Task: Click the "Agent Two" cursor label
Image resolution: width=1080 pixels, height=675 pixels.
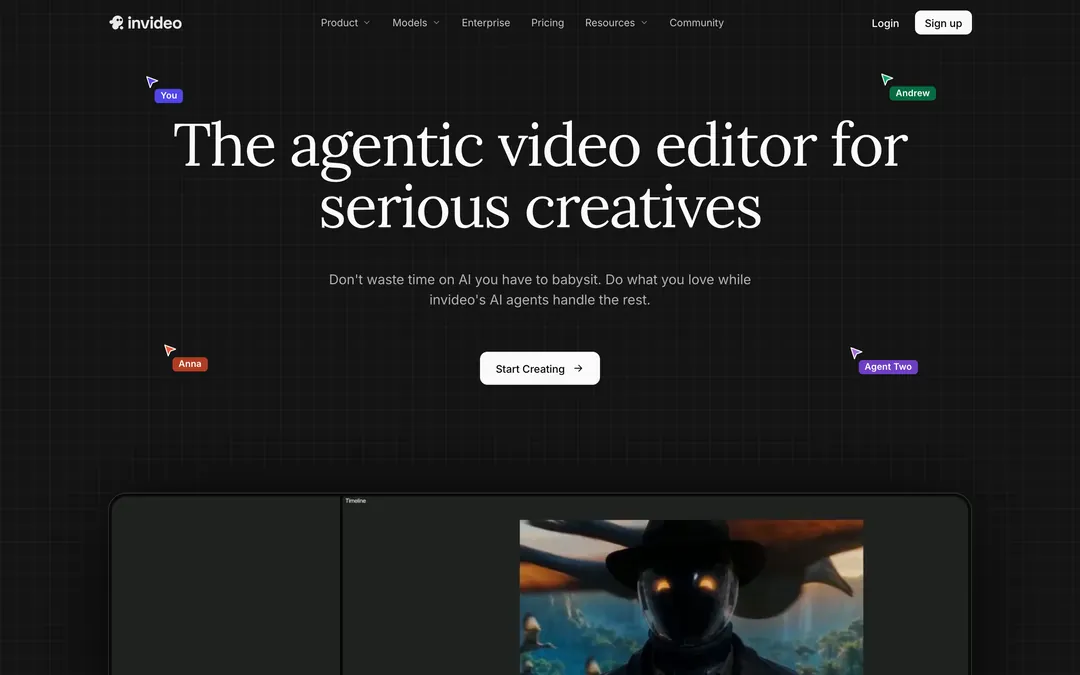Action: click(x=888, y=367)
